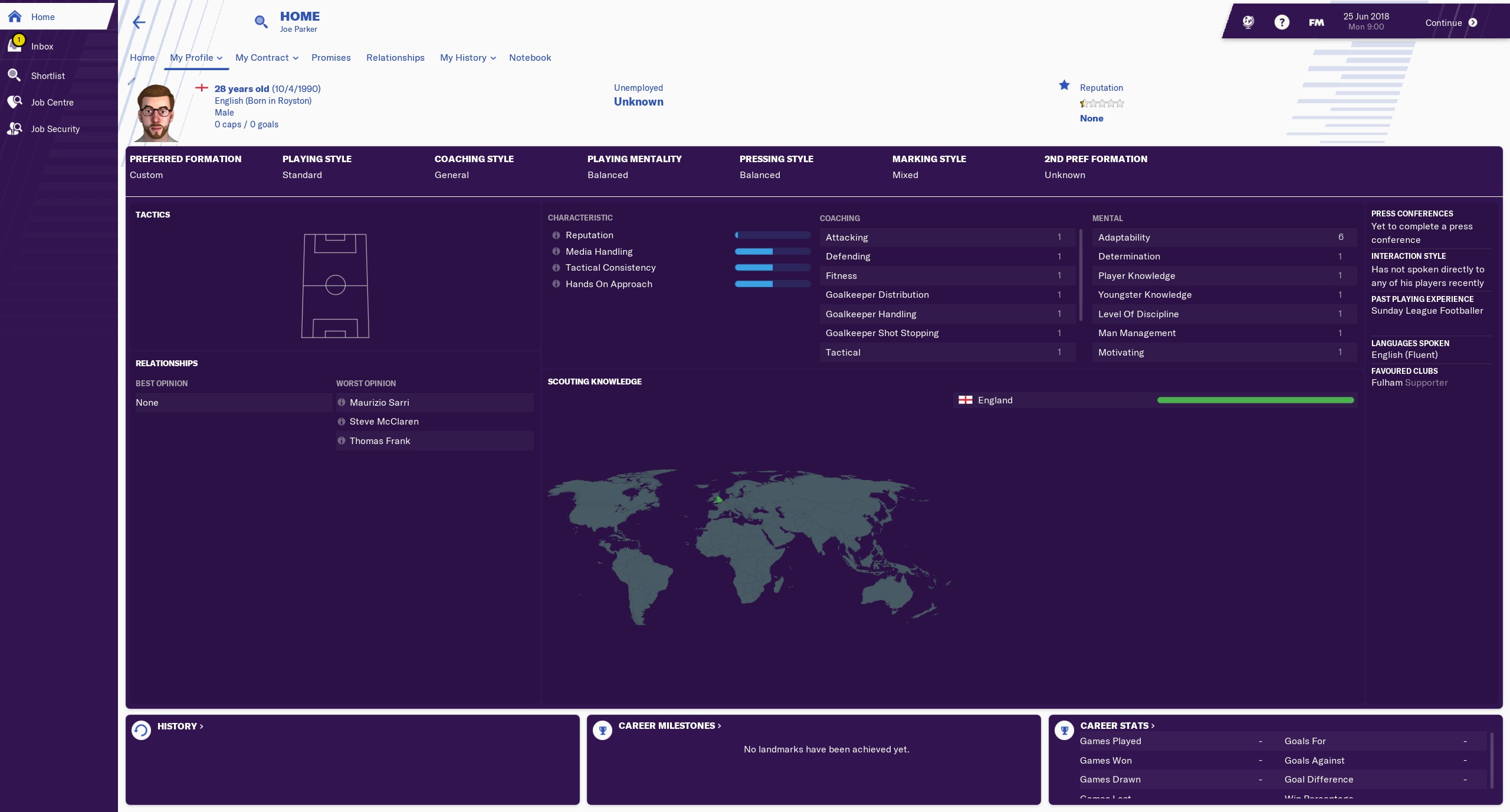
Task: Switch to the Relationships tab
Action: click(x=395, y=58)
